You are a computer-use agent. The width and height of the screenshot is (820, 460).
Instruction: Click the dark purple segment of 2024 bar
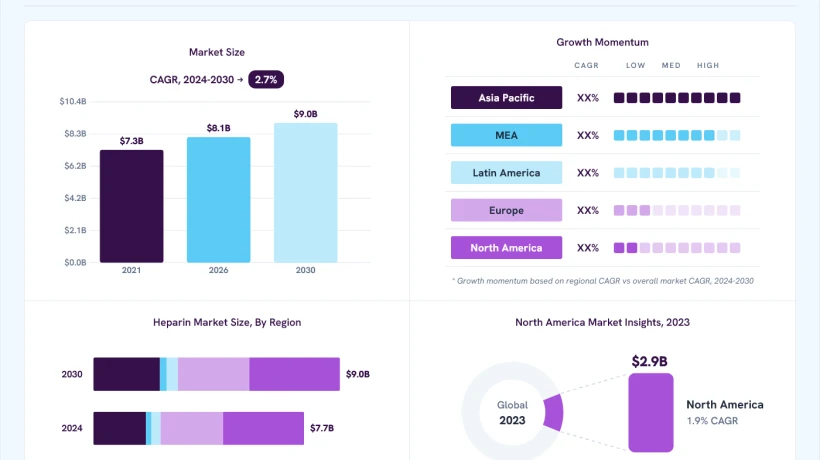[x=120, y=428]
